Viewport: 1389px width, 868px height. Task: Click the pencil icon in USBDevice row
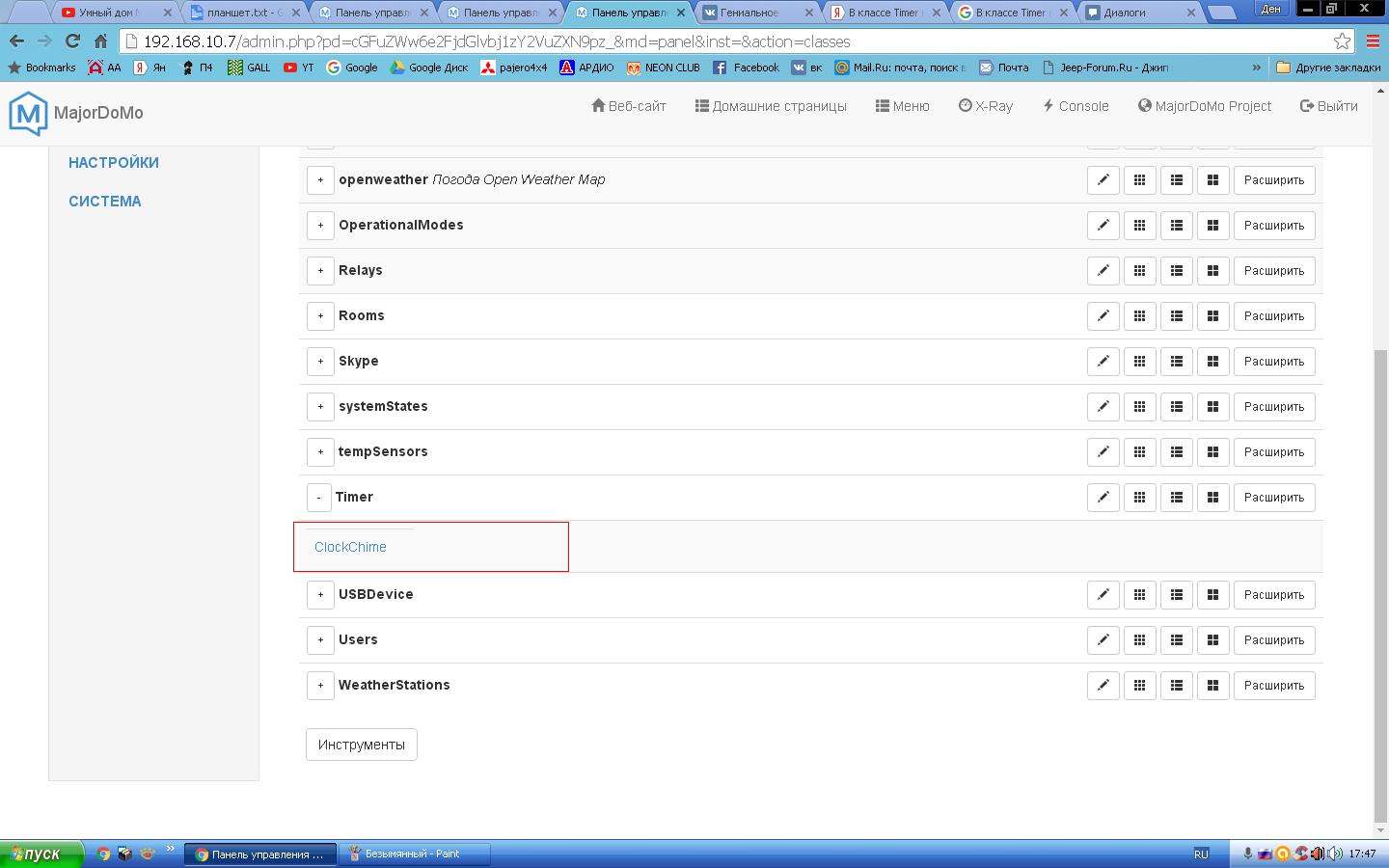pos(1103,595)
